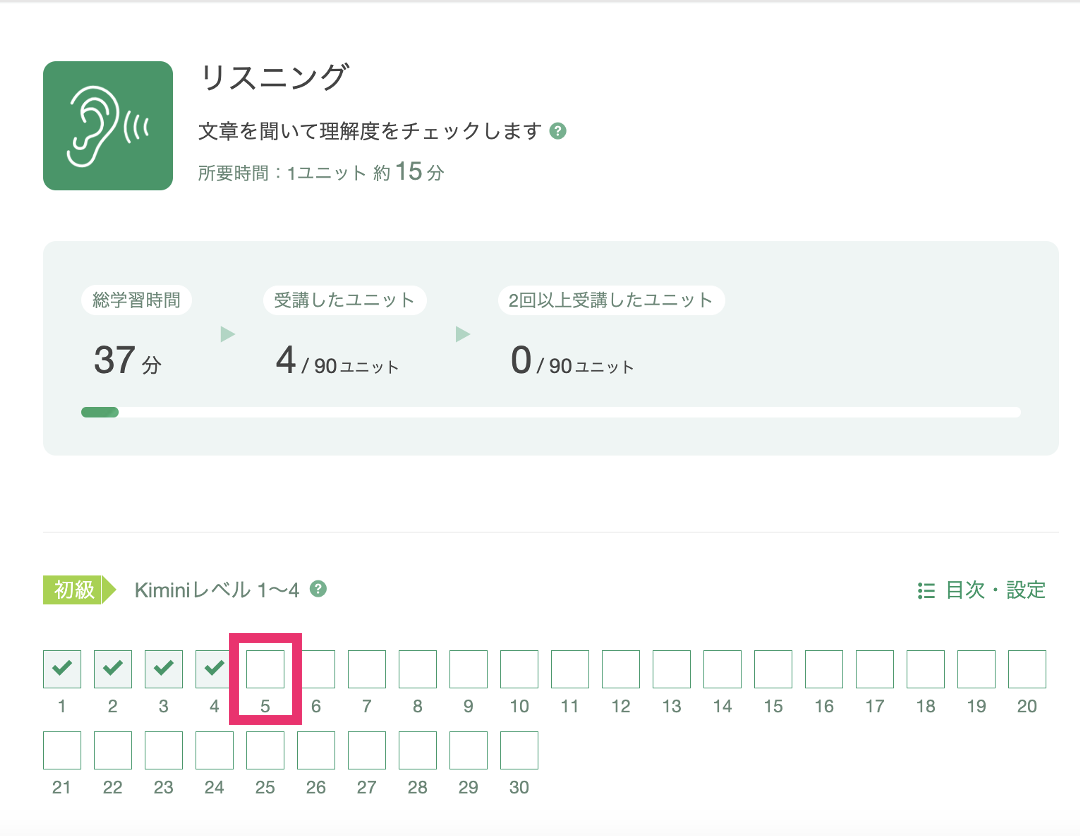Screen dimensions: 1080x836
Task: Open unit 6 box
Action: (318, 669)
